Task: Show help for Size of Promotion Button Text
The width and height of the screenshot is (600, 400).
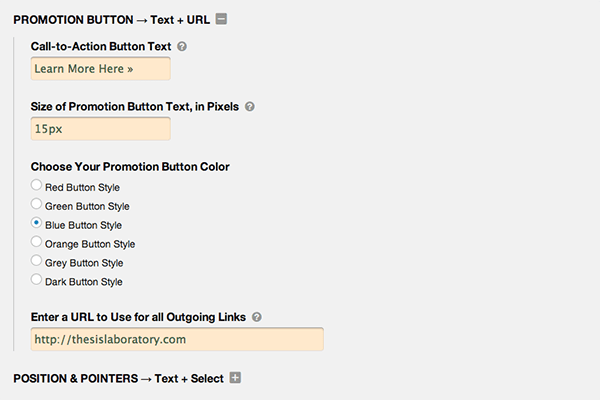Action: [x=250, y=106]
